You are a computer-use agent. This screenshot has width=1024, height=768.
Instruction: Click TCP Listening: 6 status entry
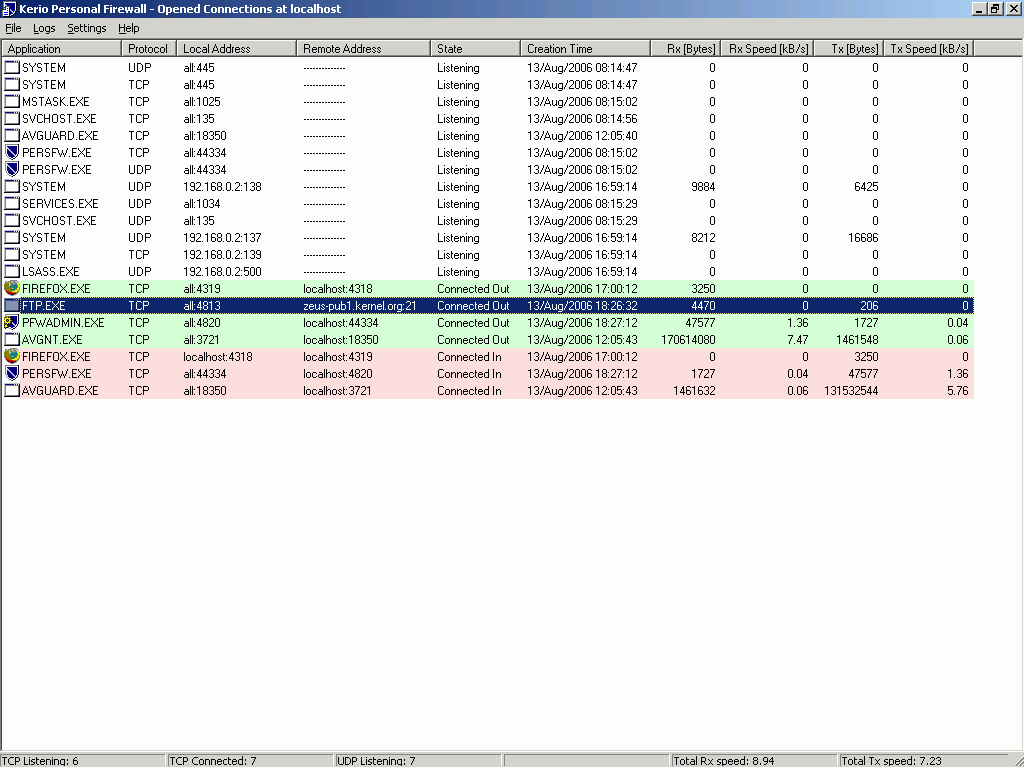83,761
